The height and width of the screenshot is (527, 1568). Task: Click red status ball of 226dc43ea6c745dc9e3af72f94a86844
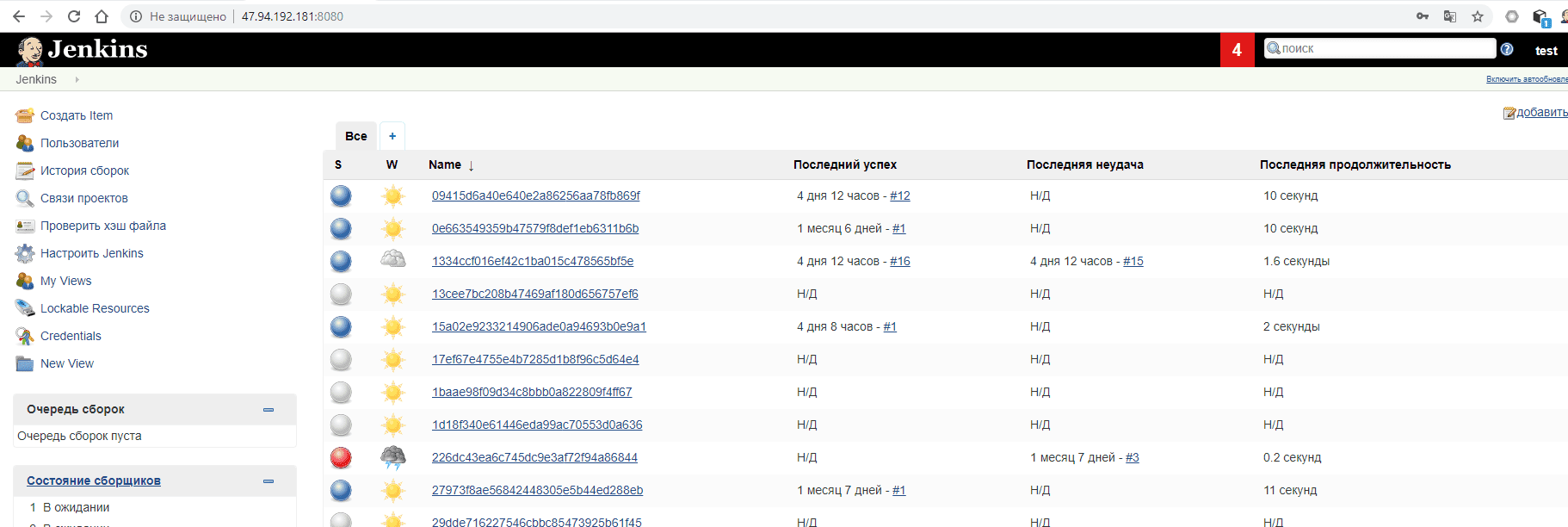point(341,457)
